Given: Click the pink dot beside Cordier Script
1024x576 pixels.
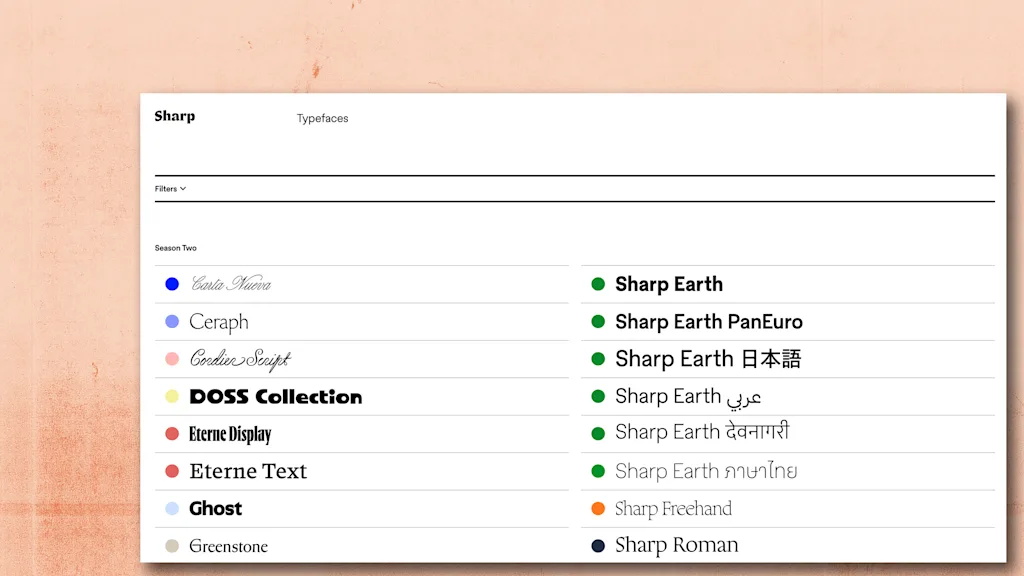Looking at the screenshot, I should [x=172, y=359].
